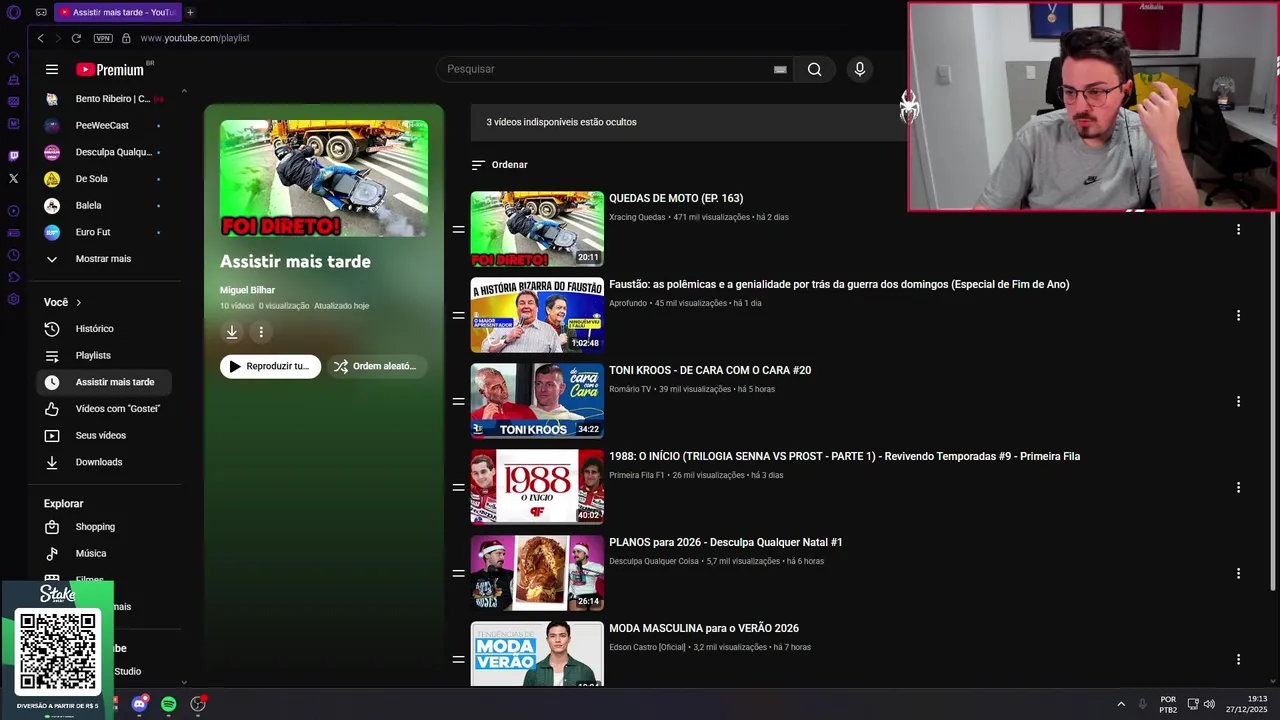The image size is (1280, 720).
Task: Open Euro Fut subscription channel
Action: 105,232
